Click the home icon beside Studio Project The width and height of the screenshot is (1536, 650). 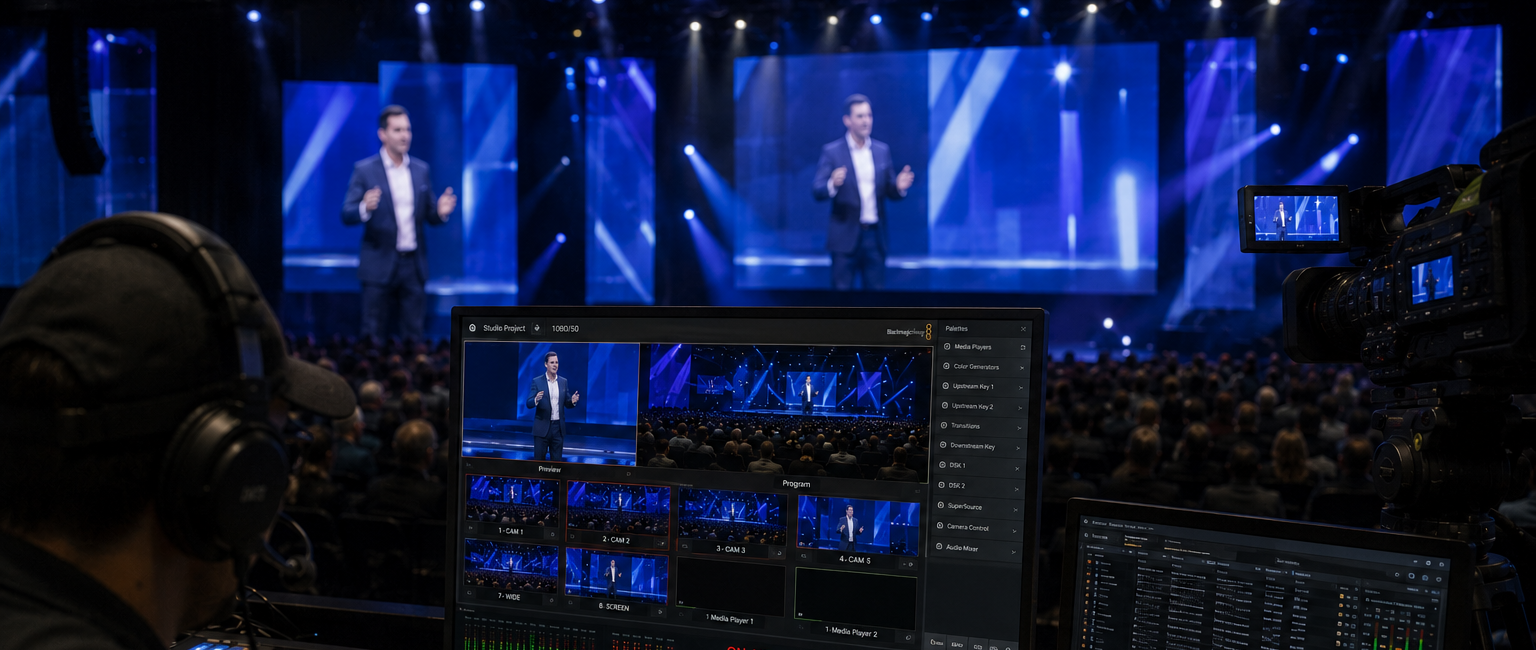click(x=472, y=328)
